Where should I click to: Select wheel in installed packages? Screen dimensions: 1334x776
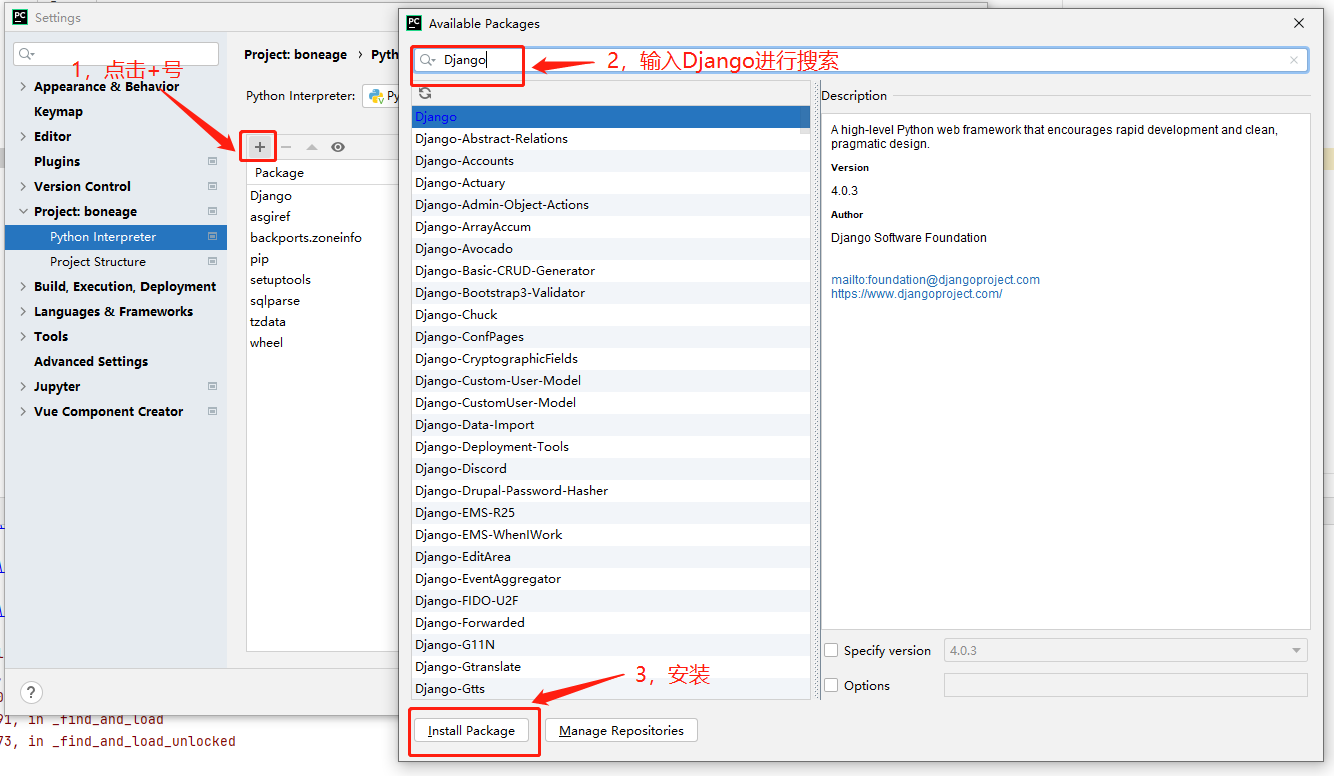pos(267,343)
